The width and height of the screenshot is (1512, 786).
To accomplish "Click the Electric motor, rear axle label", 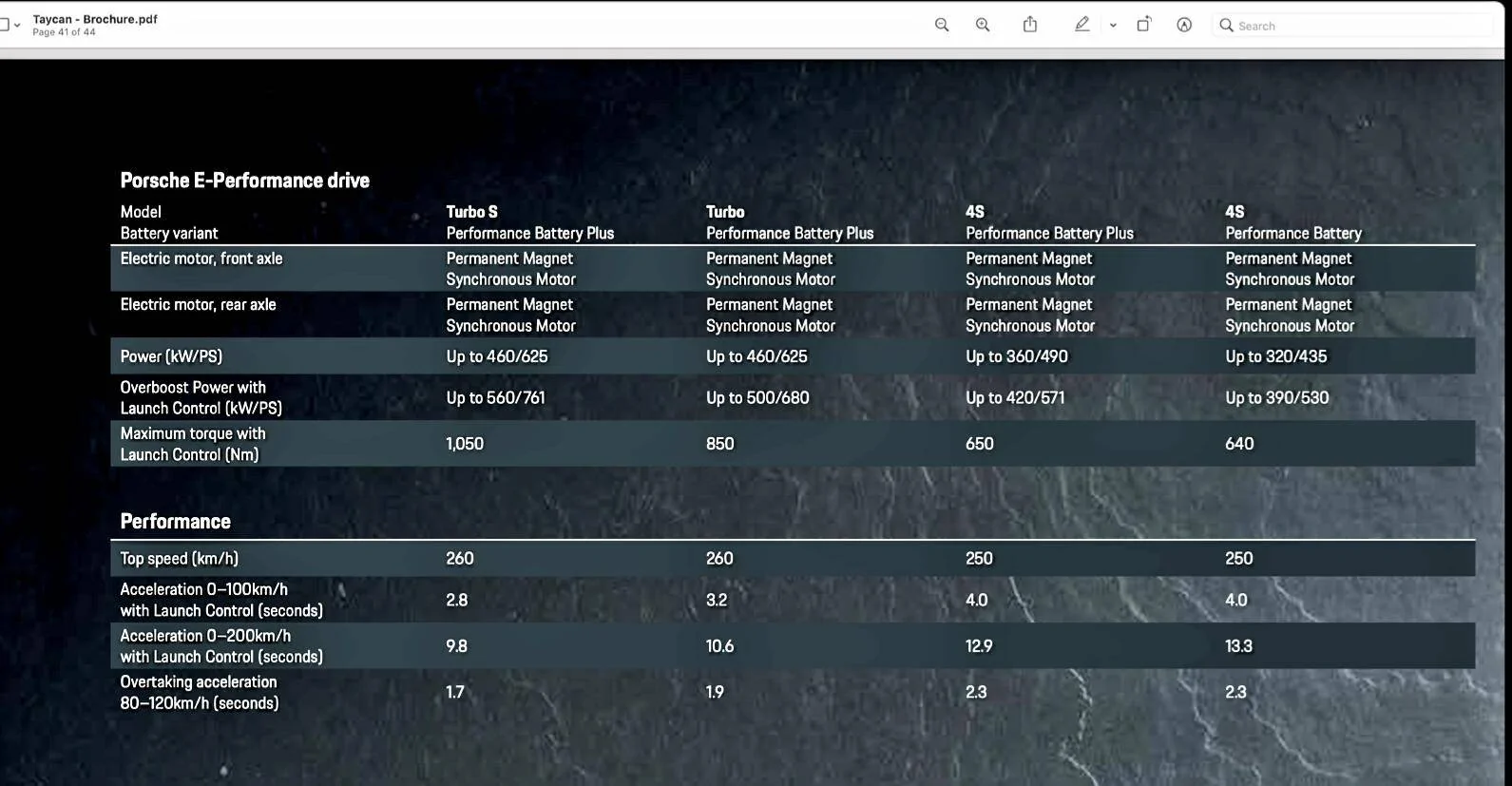I will [198, 304].
